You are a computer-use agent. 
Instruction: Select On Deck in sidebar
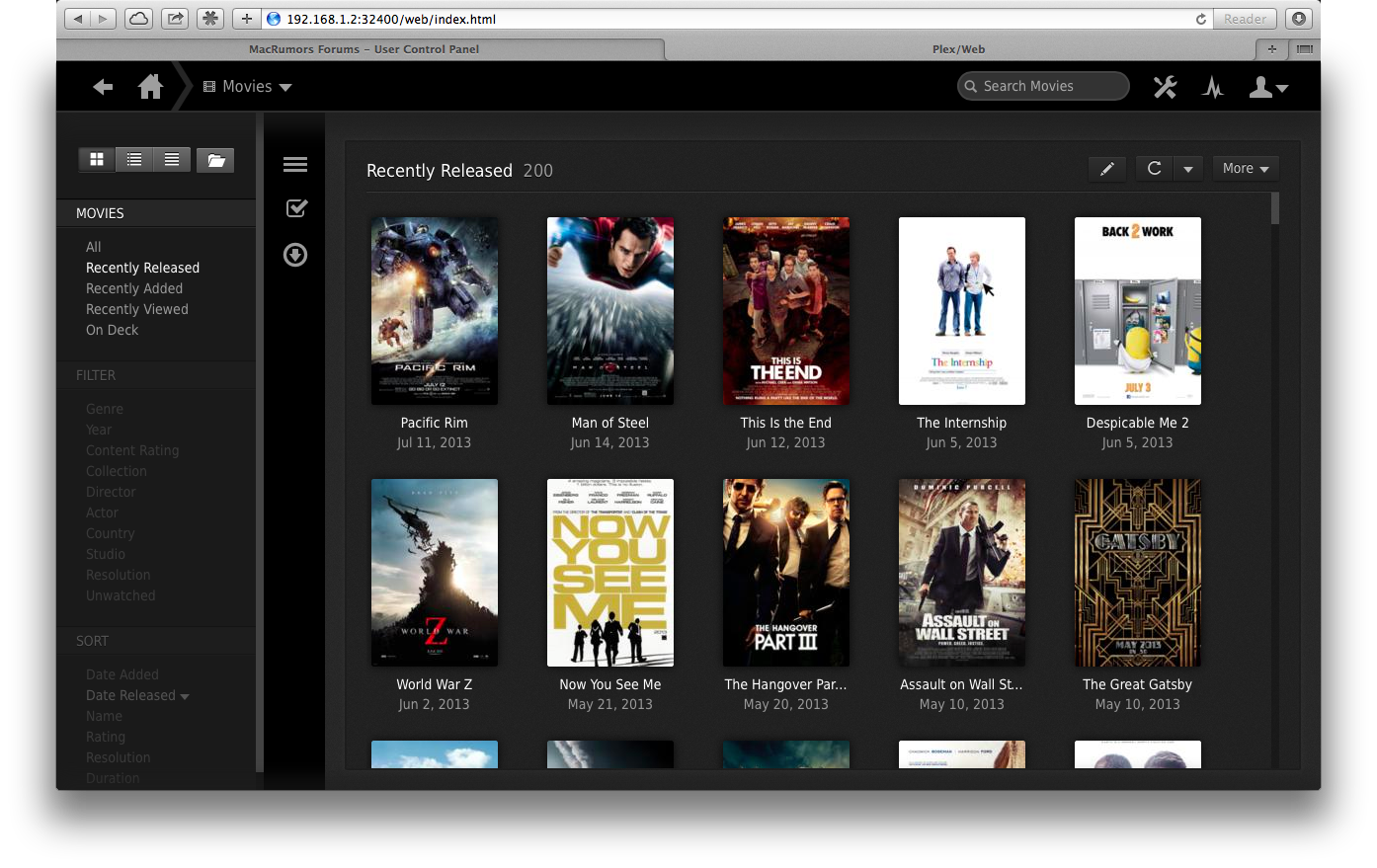[112, 330]
